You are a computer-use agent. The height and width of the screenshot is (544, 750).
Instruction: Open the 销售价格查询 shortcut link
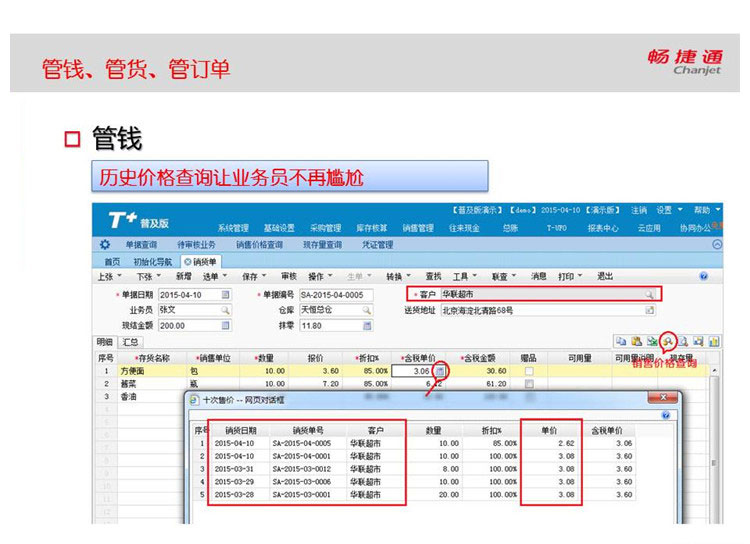click(x=260, y=244)
